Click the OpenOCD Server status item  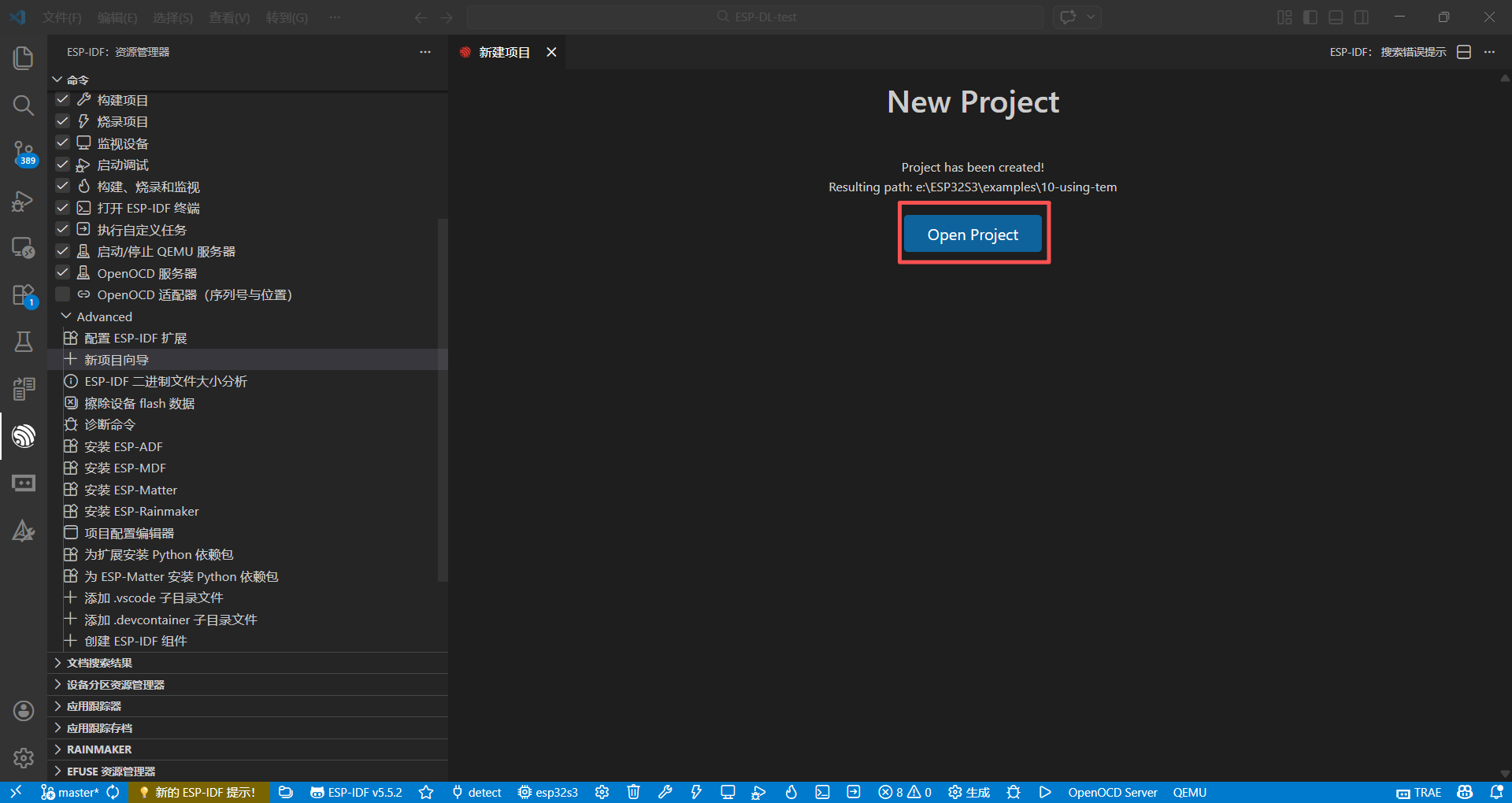point(1112,792)
